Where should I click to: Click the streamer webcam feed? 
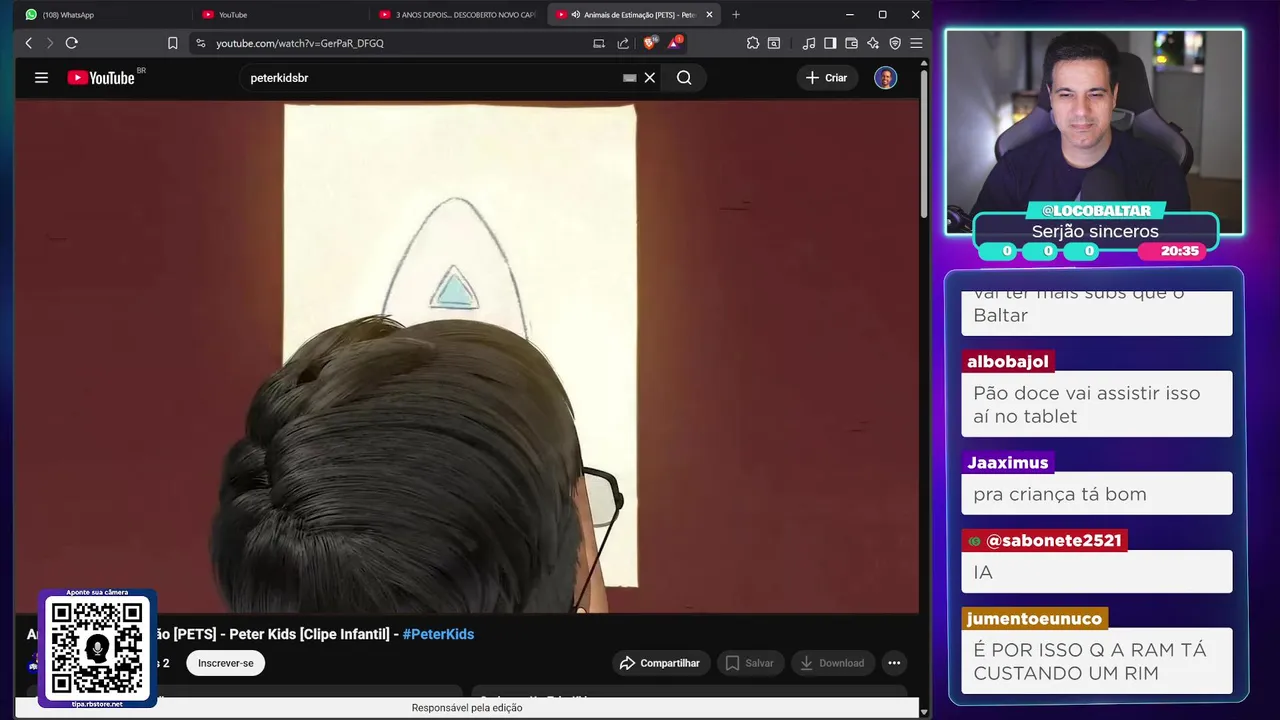tap(1095, 130)
